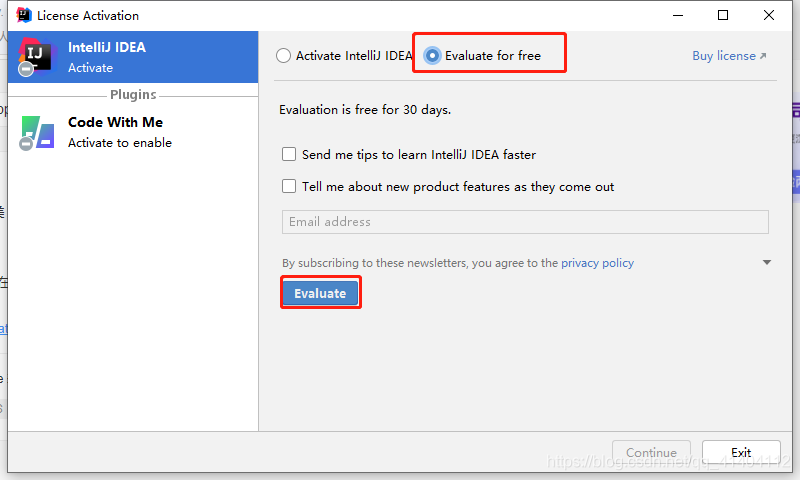Select the Activate IntelliJ IDEA radio button
Image resolution: width=800 pixels, height=480 pixels.
(283, 56)
